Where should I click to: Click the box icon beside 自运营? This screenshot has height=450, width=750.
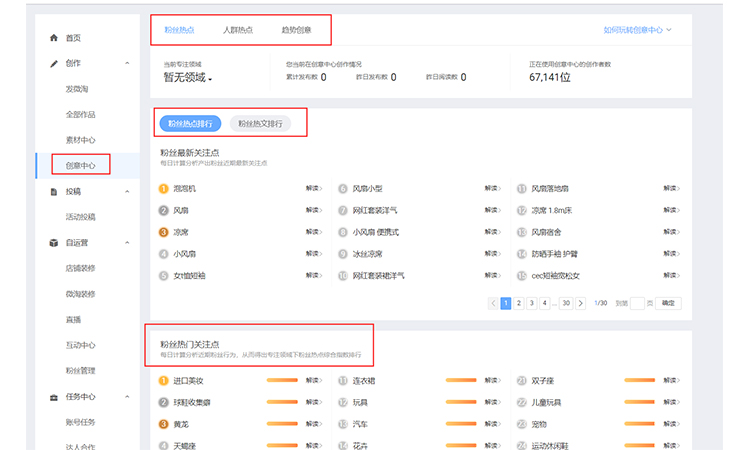coord(54,243)
